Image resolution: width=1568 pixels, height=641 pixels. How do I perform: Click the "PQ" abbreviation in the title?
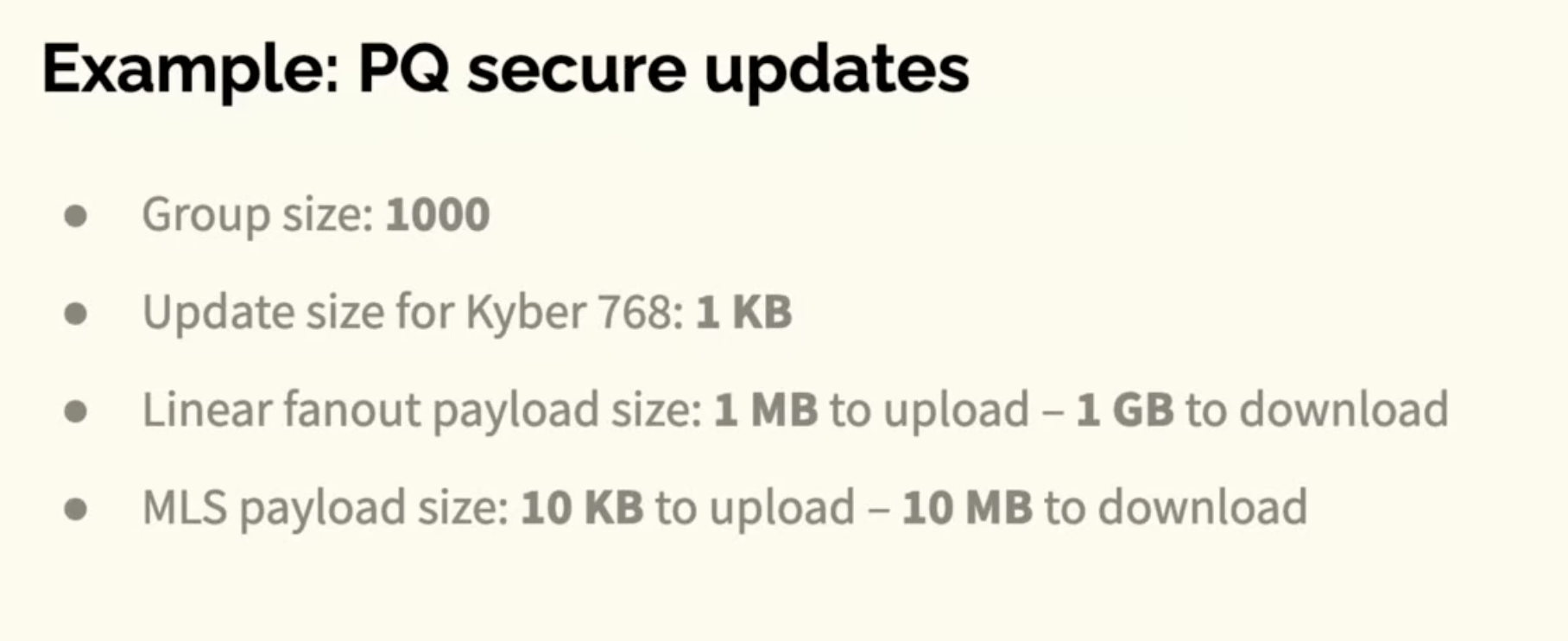click(403, 69)
